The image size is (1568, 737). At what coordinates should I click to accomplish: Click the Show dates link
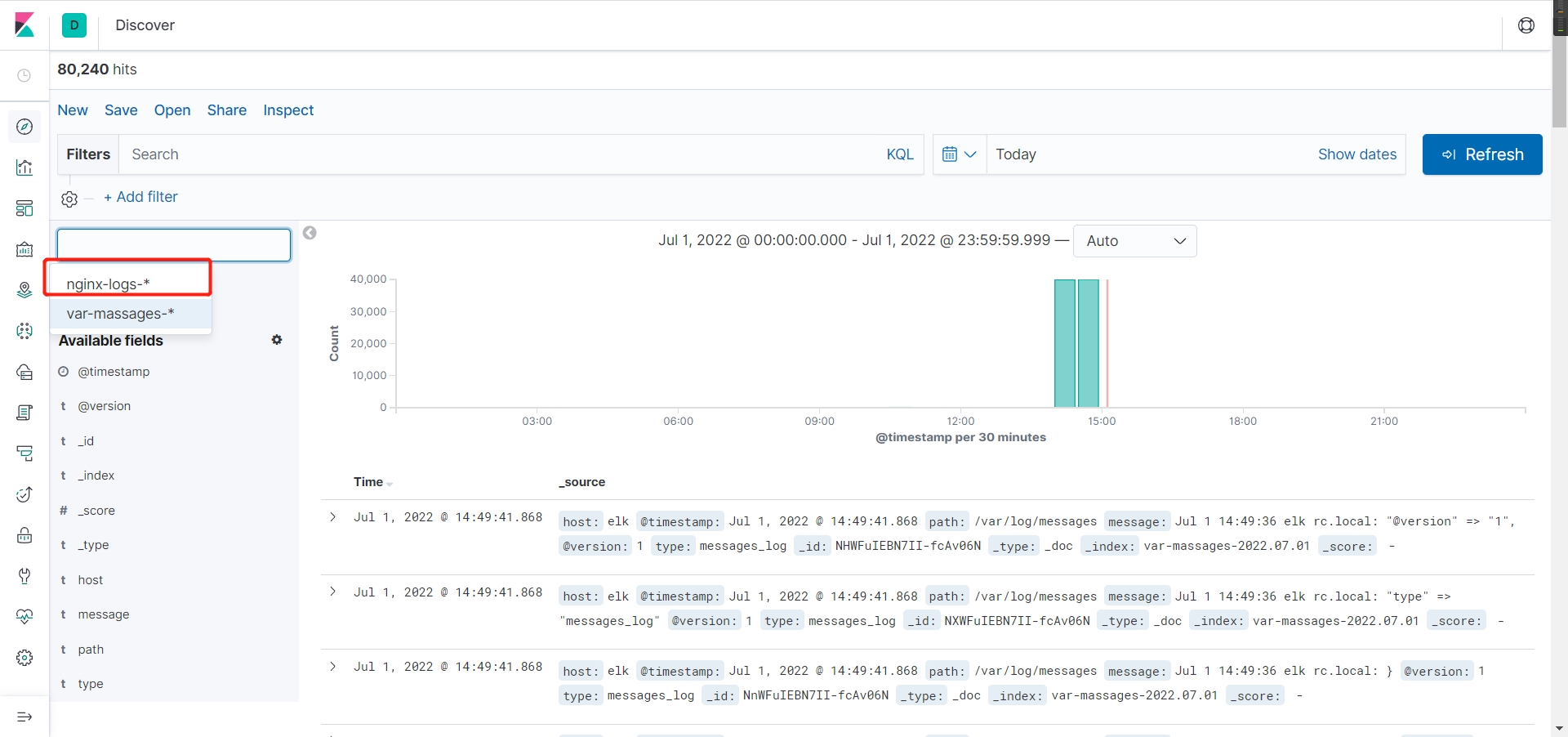pyautogui.click(x=1356, y=154)
